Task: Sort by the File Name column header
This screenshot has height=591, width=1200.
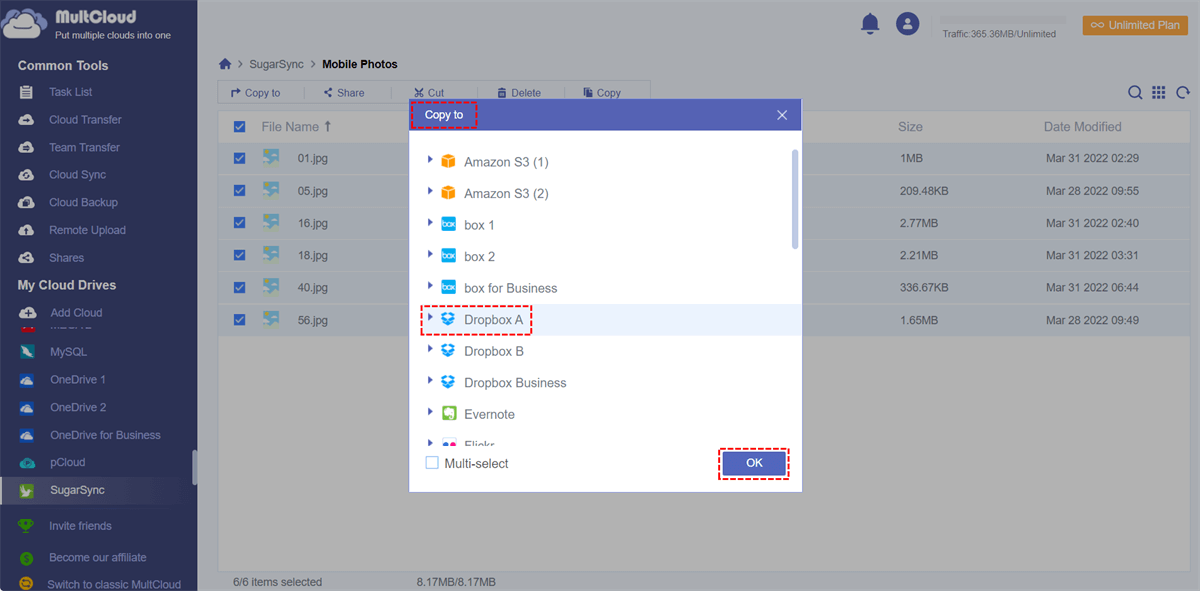Action: 296,127
